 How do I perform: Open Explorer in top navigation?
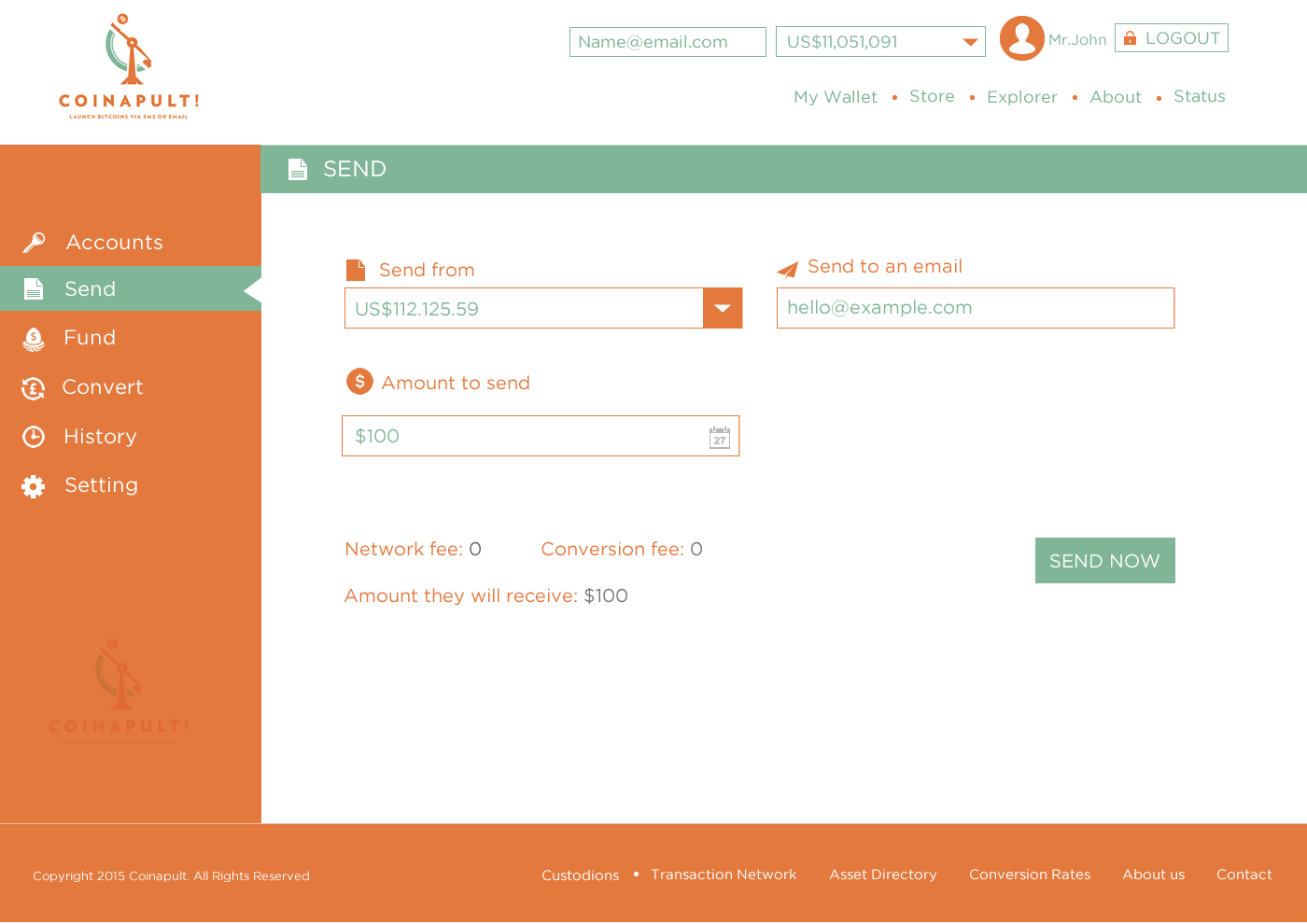pyautogui.click(x=1022, y=97)
